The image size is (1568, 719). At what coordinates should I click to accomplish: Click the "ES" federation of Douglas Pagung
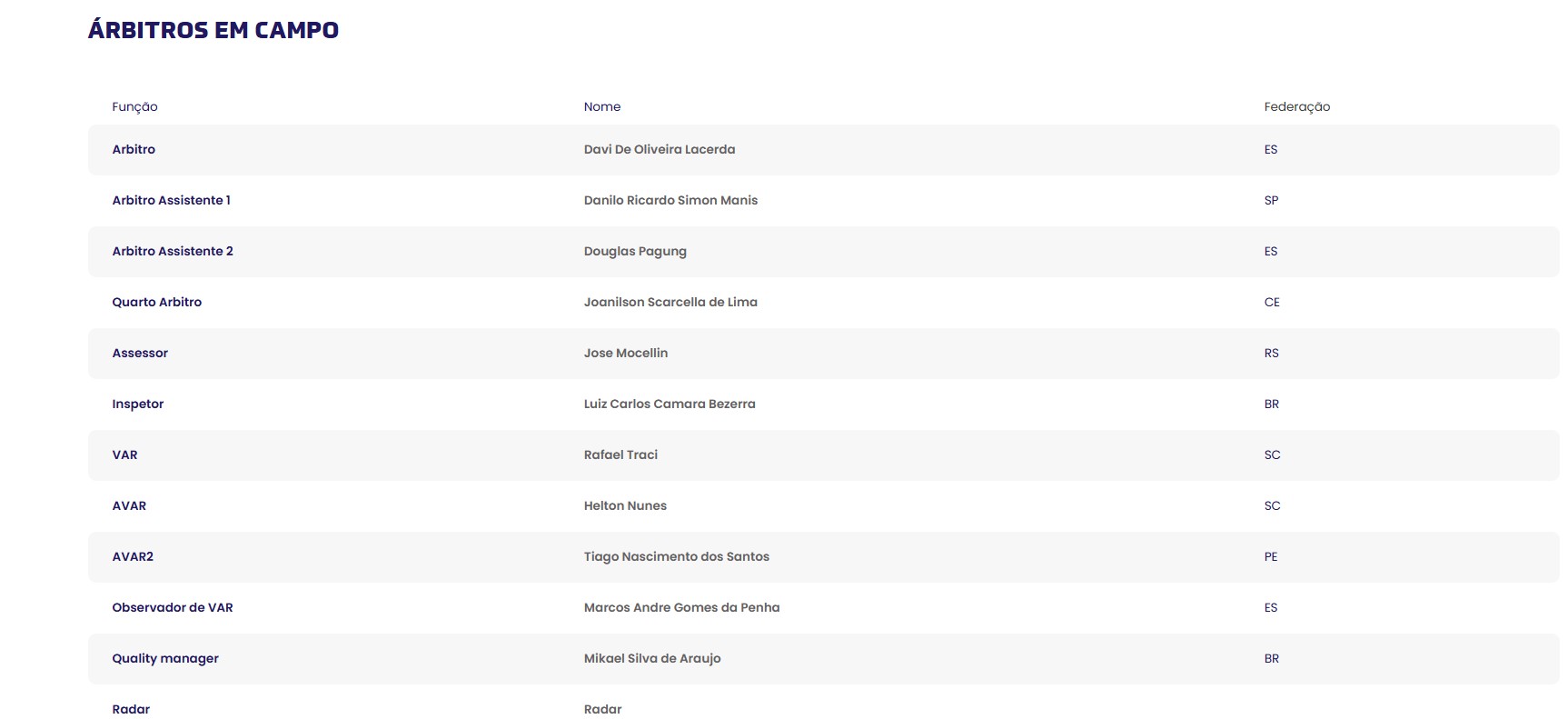[x=1270, y=251]
